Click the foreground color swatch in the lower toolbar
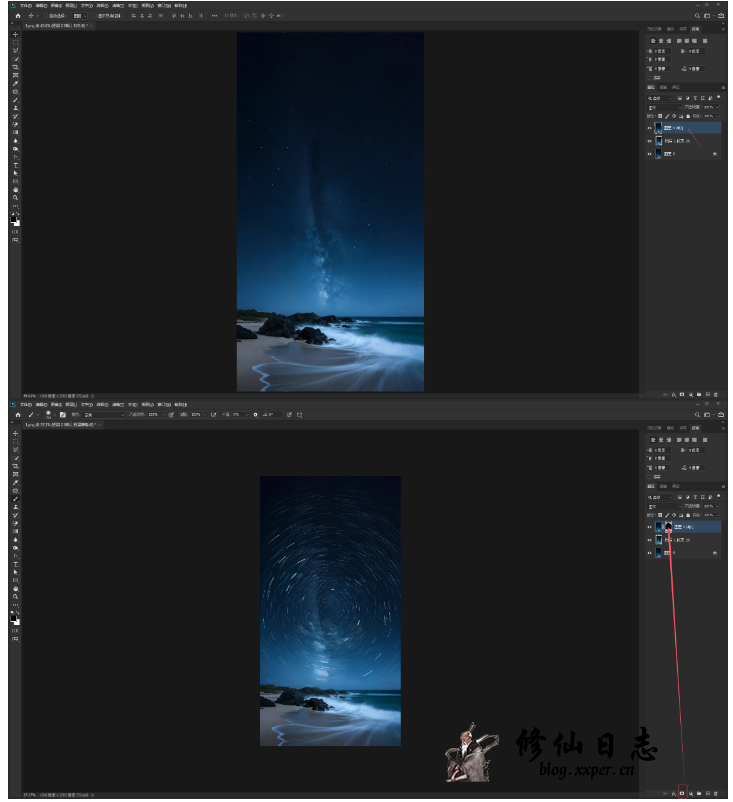 [x=14, y=619]
